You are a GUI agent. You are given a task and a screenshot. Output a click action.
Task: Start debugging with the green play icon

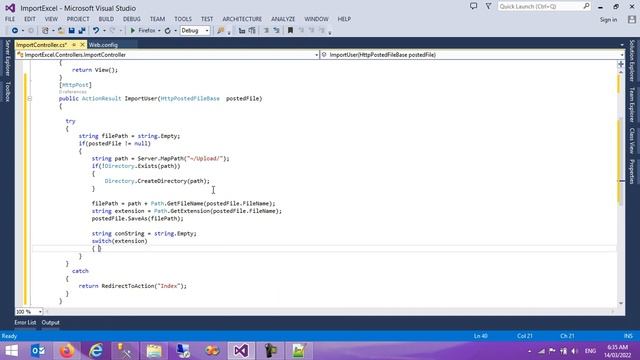[132, 31]
